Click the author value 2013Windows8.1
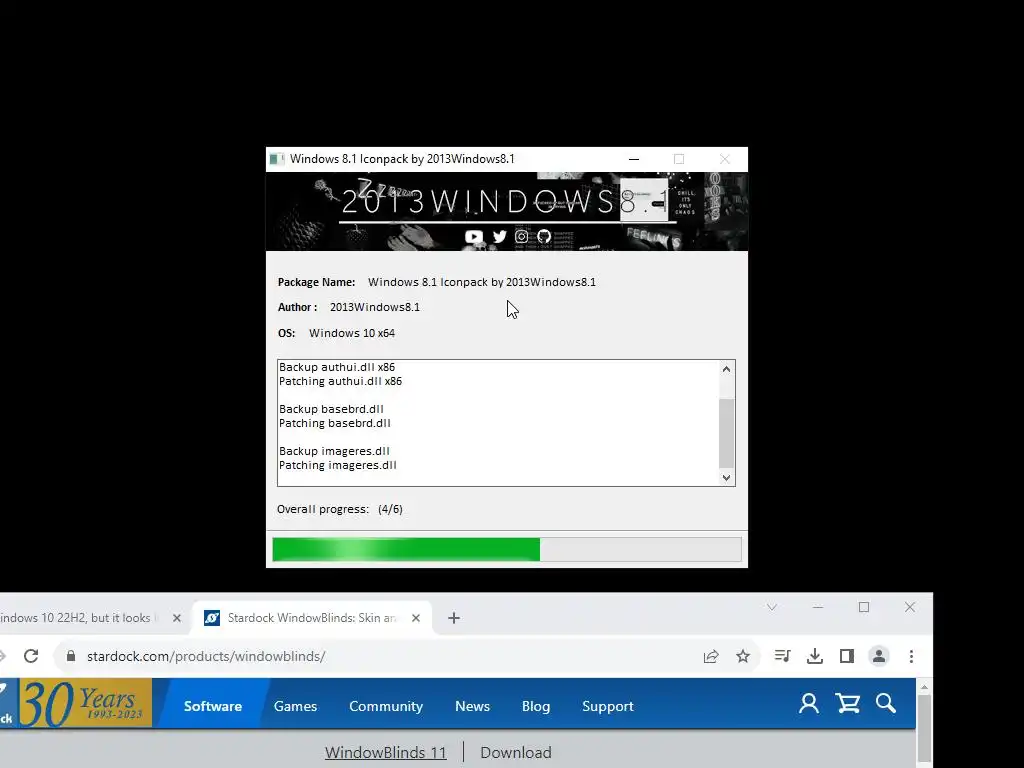Screen dimensions: 1024x768 (375, 307)
